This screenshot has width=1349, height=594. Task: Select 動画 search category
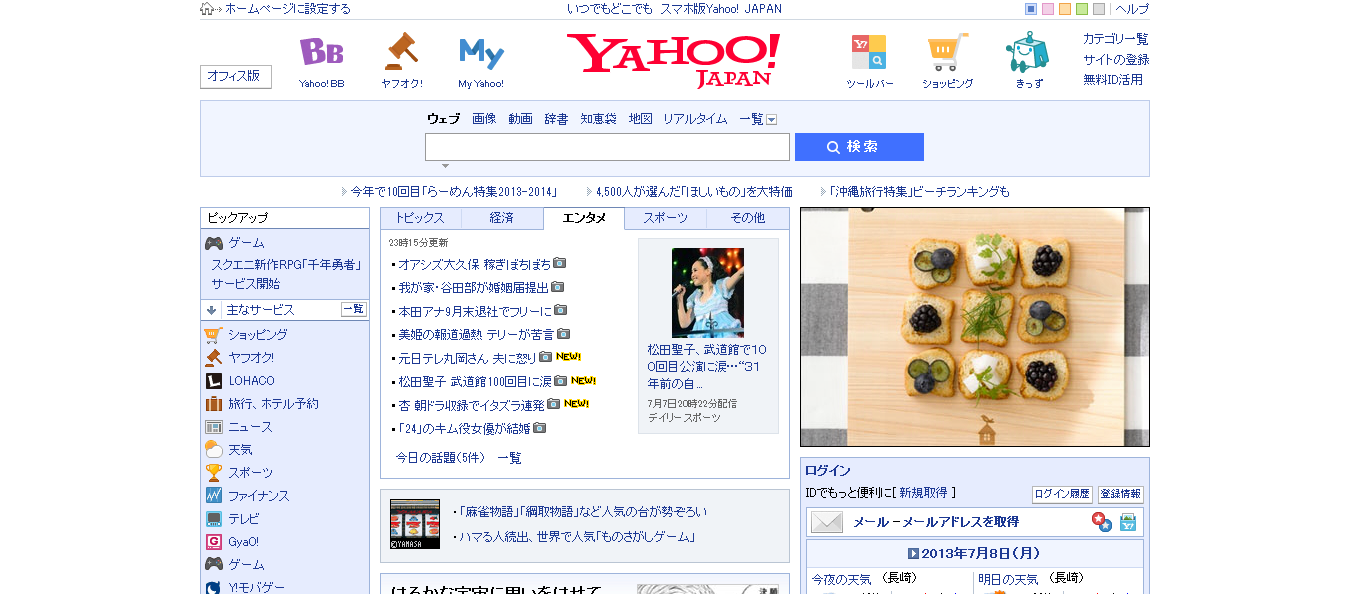click(x=520, y=119)
